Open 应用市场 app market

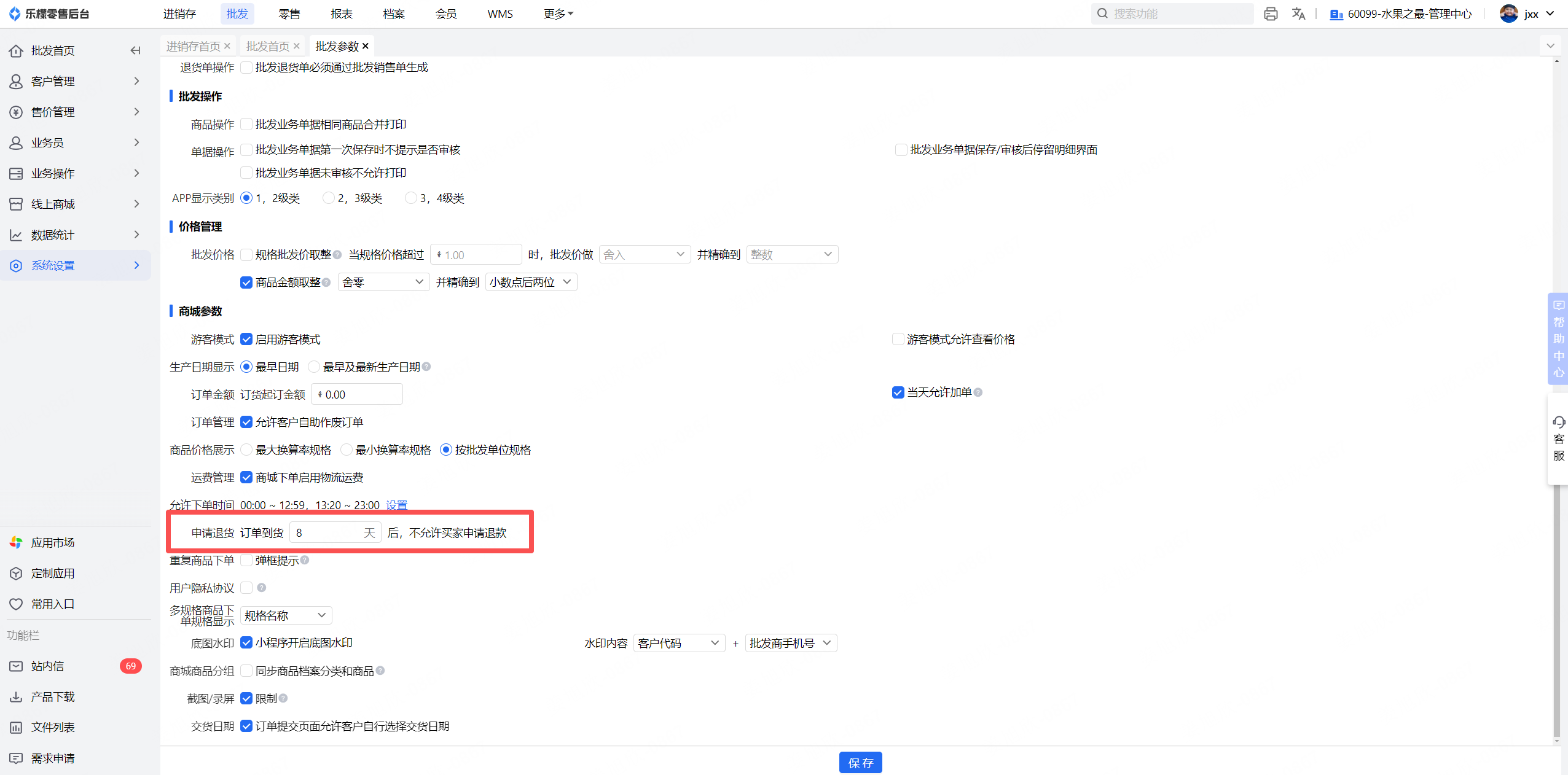pyautogui.click(x=53, y=542)
